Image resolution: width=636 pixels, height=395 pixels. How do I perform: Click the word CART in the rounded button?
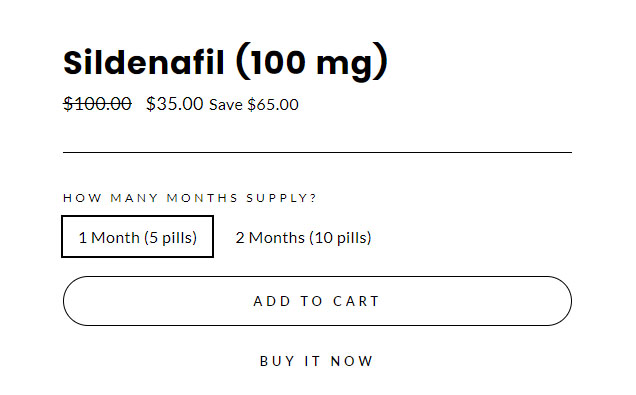tap(356, 301)
